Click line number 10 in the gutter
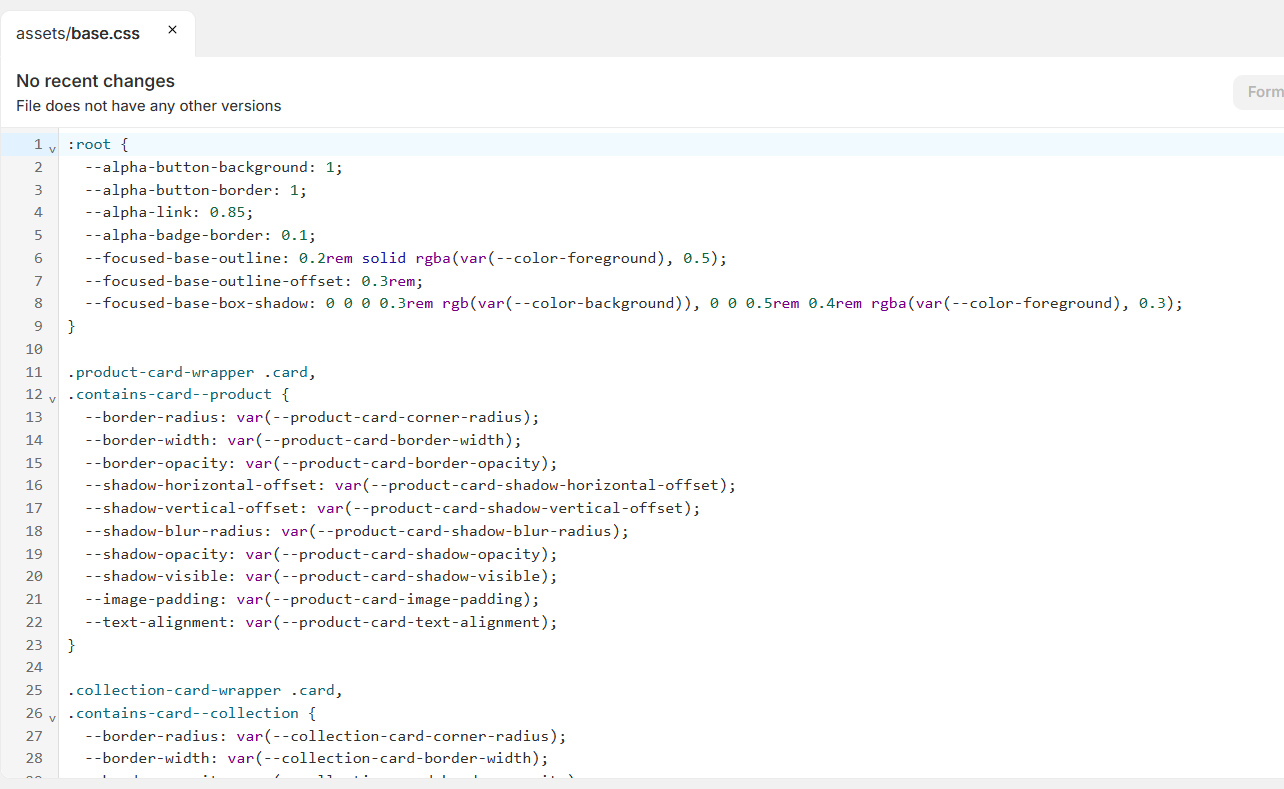 (34, 349)
